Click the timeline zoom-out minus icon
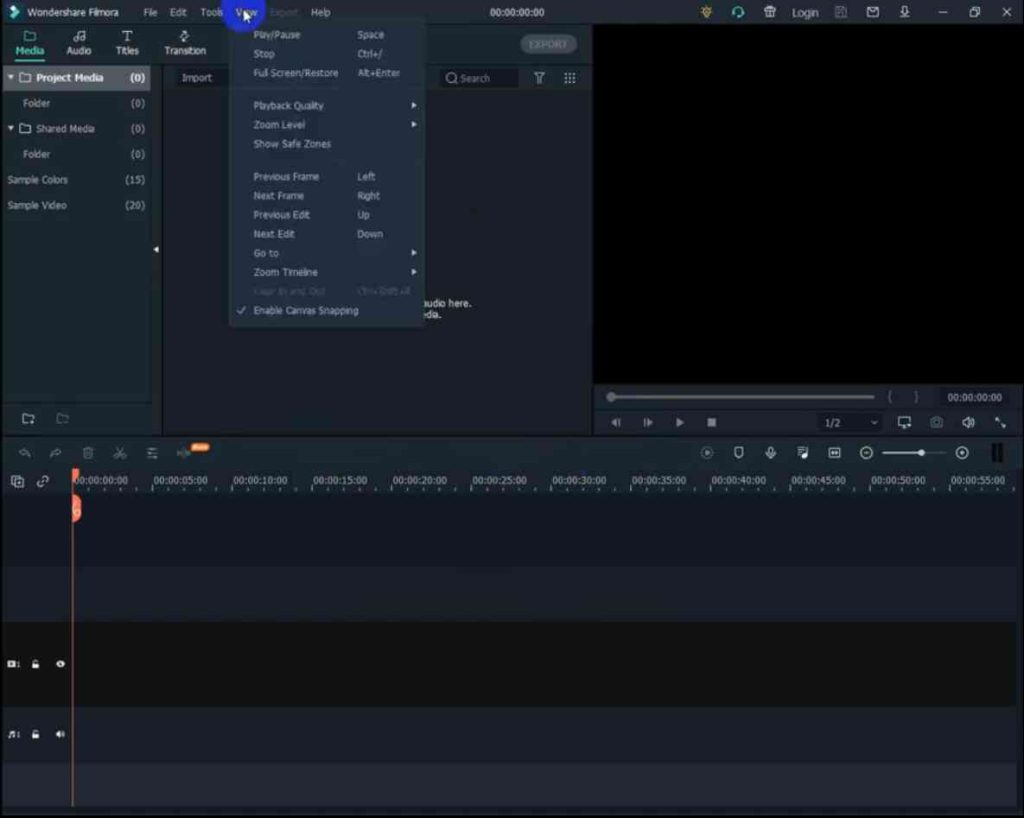 [866, 453]
